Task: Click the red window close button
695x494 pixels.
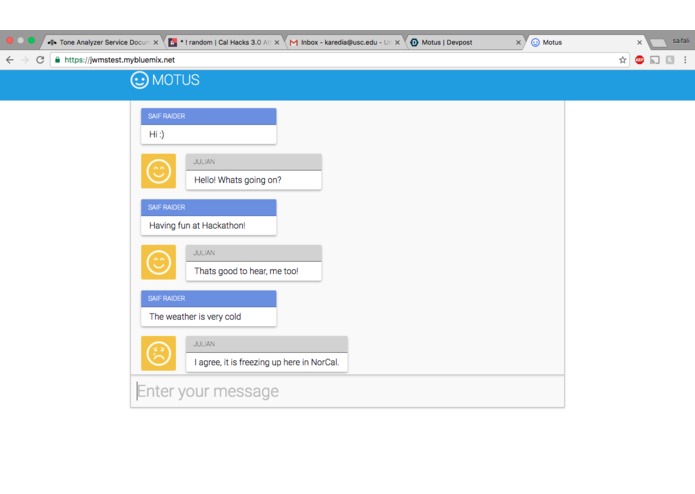Action: point(10,40)
